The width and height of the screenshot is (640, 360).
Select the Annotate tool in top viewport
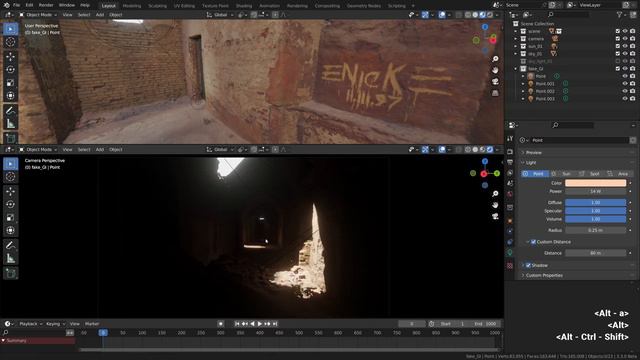(11, 111)
